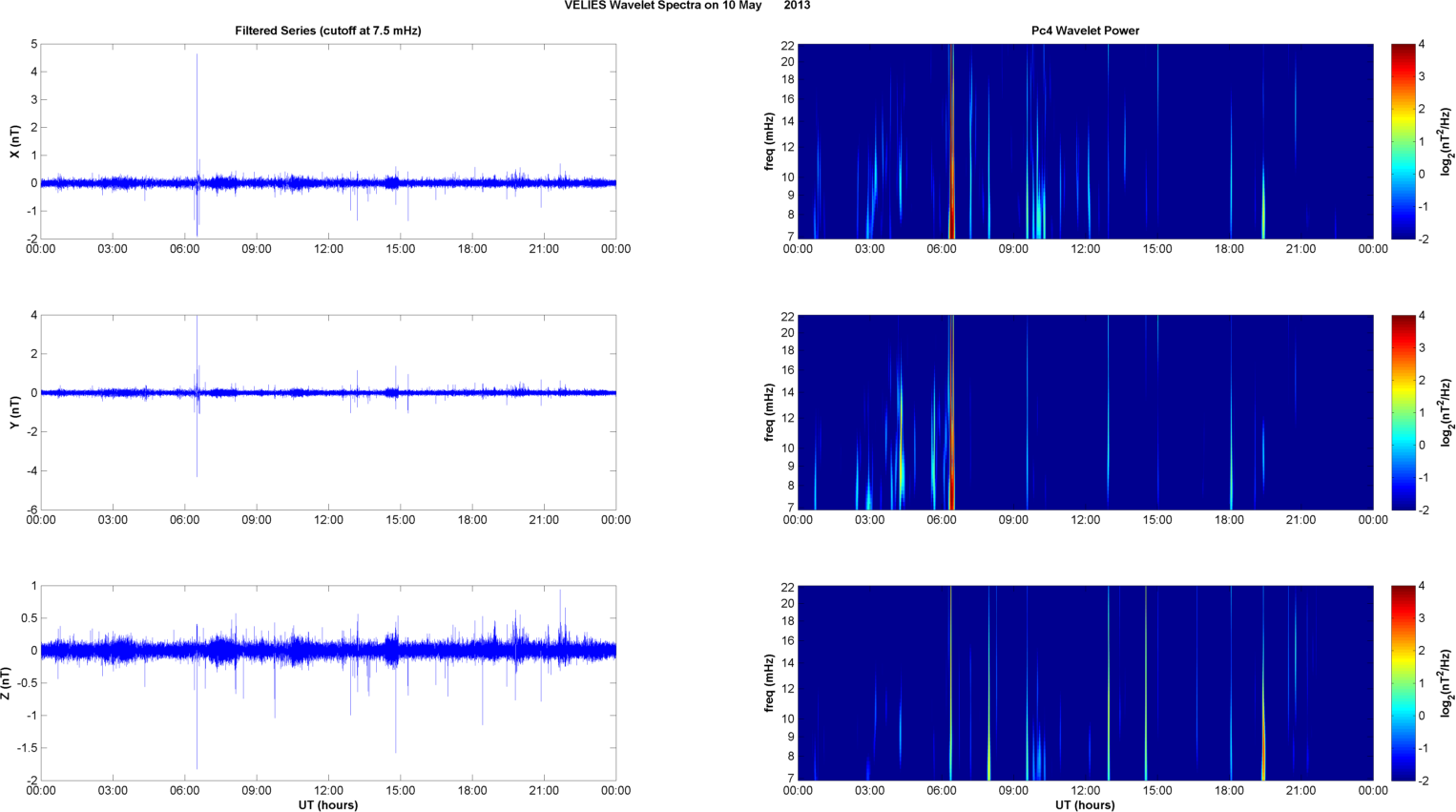Click the X (nT) axis label
The height and width of the screenshot is (812, 1456).
coord(14,141)
